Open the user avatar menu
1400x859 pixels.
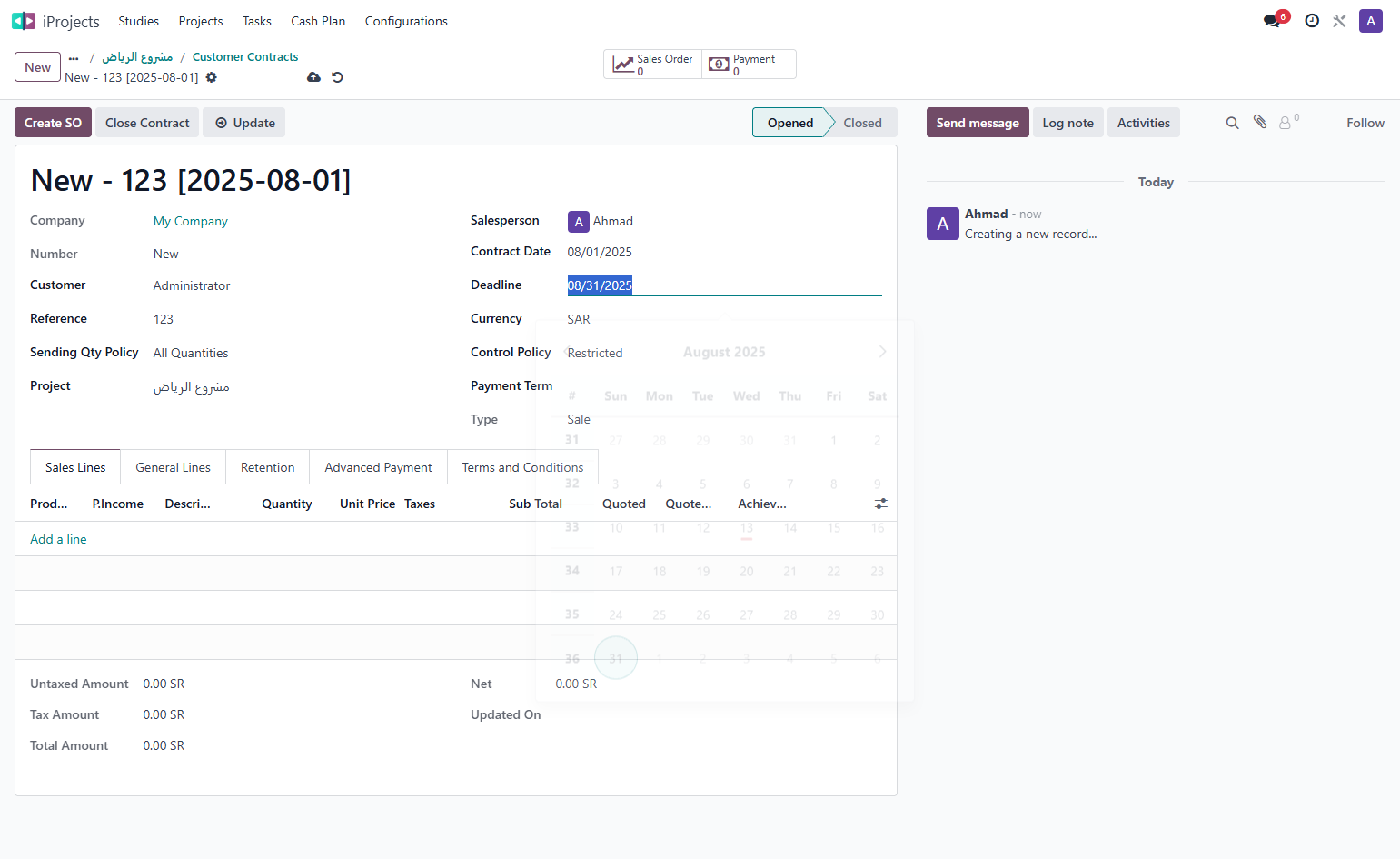(x=1371, y=21)
